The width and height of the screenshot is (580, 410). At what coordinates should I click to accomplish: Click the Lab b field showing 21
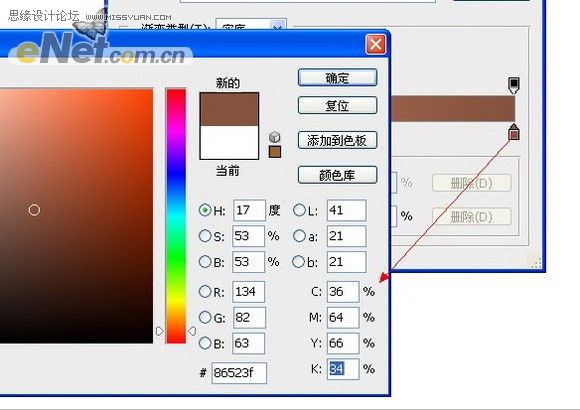pyautogui.click(x=347, y=262)
